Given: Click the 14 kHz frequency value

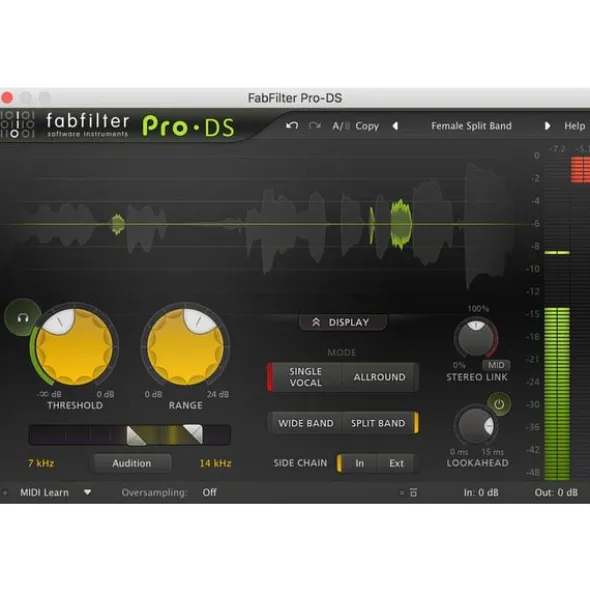Looking at the screenshot, I should click(x=215, y=463).
